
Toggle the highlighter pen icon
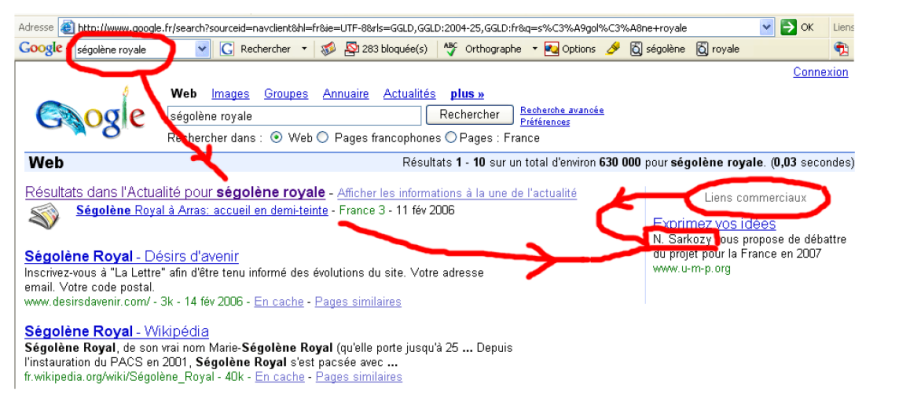[613, 49]
